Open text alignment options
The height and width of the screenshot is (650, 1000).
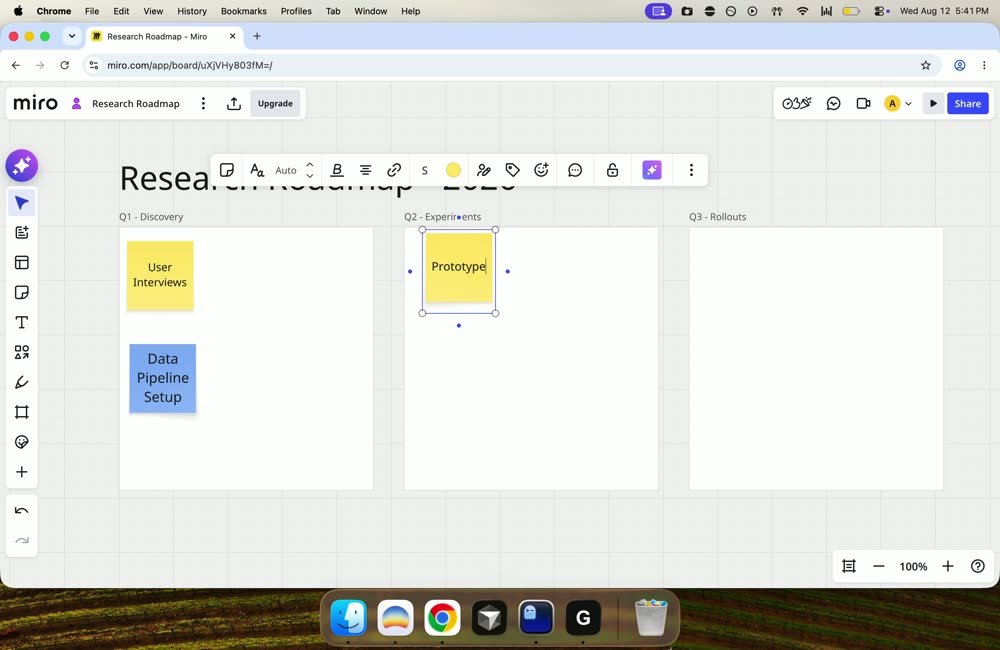[x=365, y=170]
